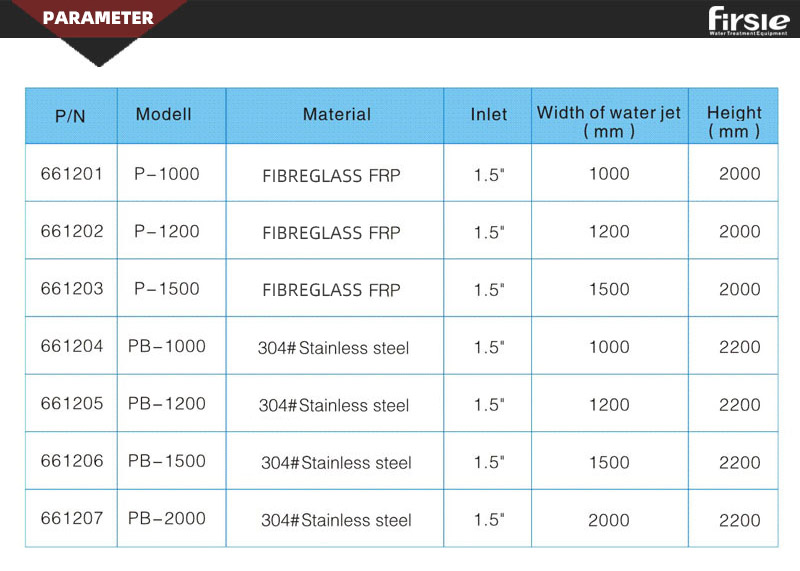Select the Modell column header

[x=164, y=114]
